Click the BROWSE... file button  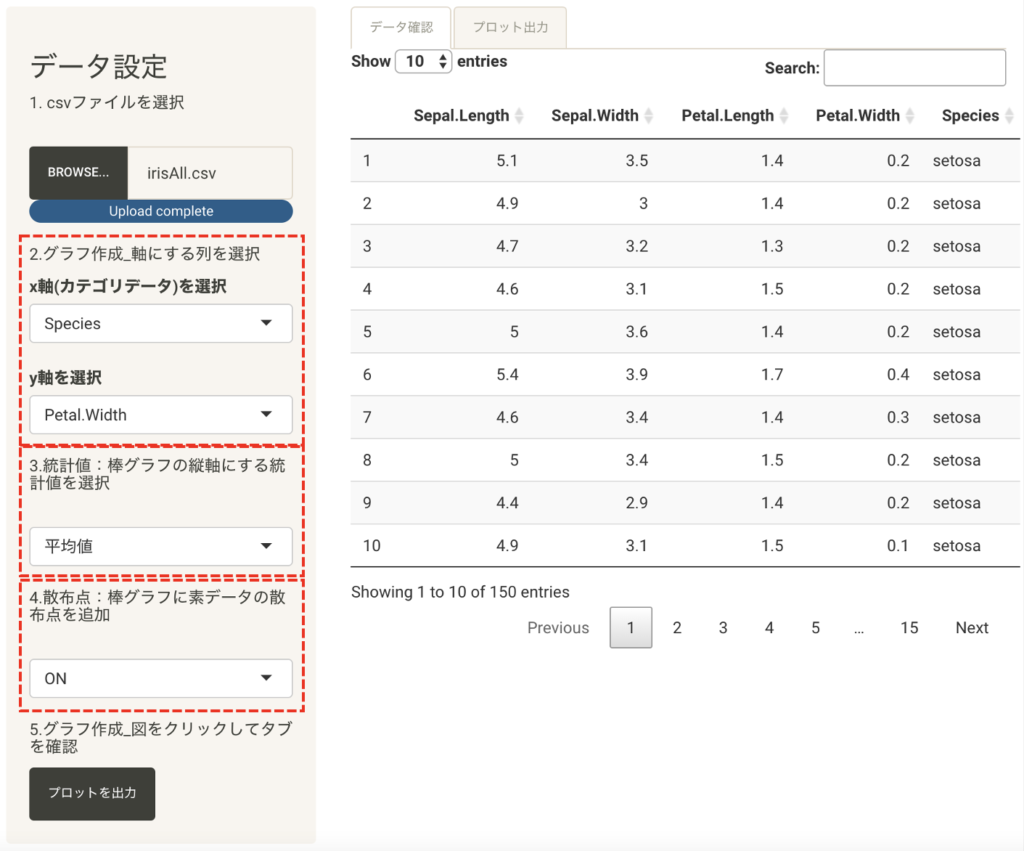tap(78, 173)
